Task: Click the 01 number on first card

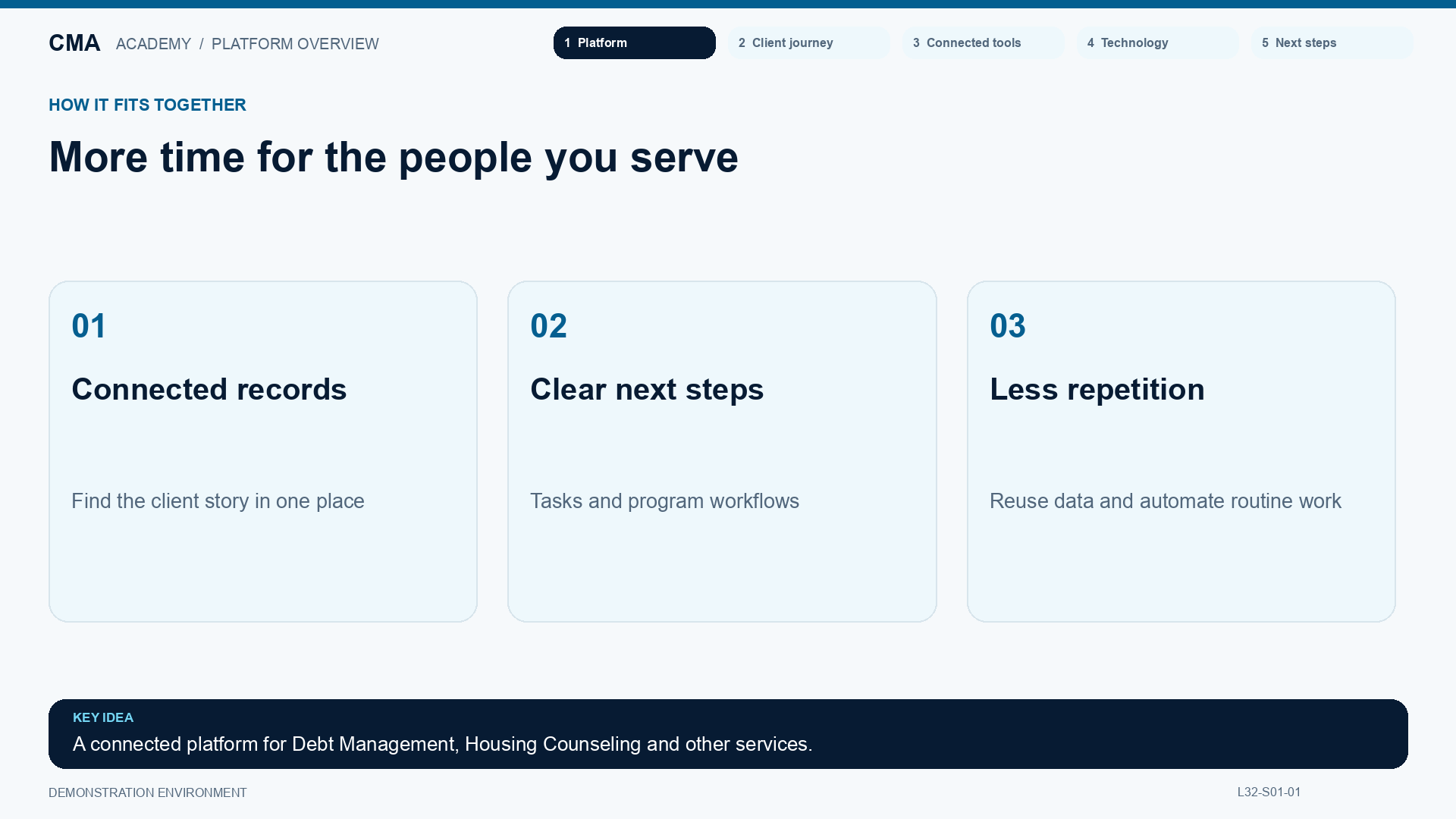Action: click(89, 326)
